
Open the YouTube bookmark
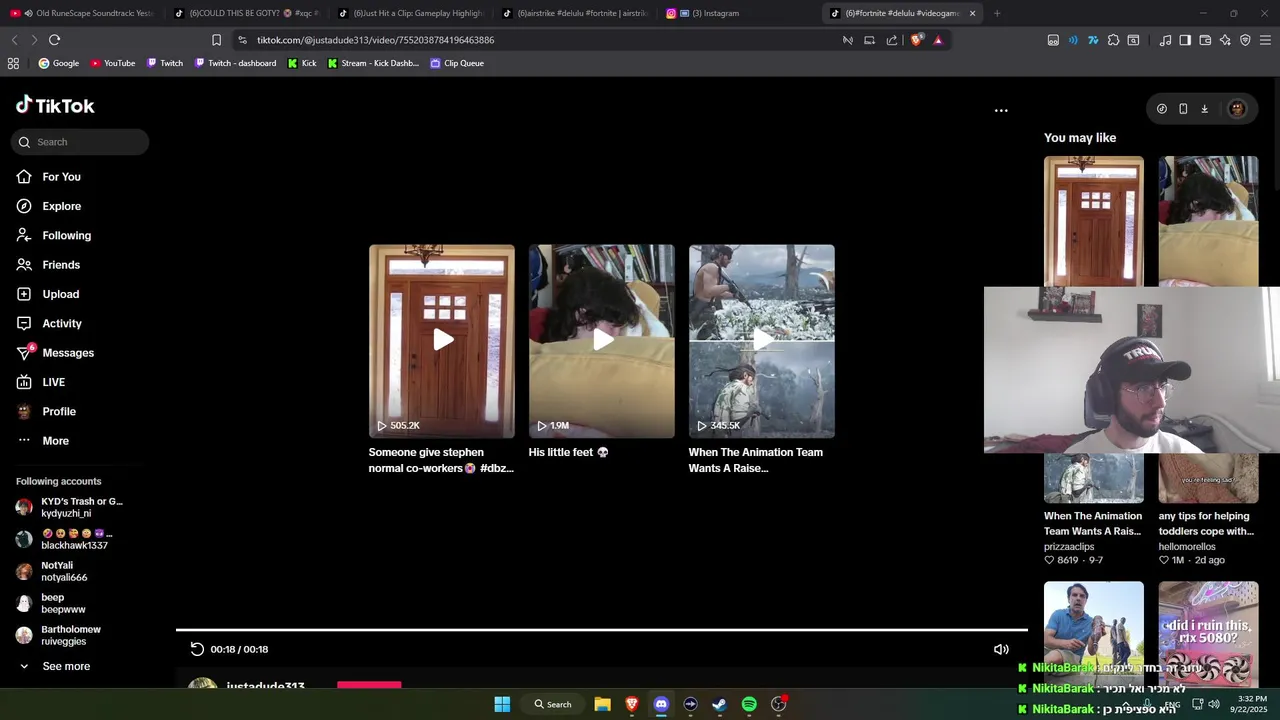(x=112, y=63)
